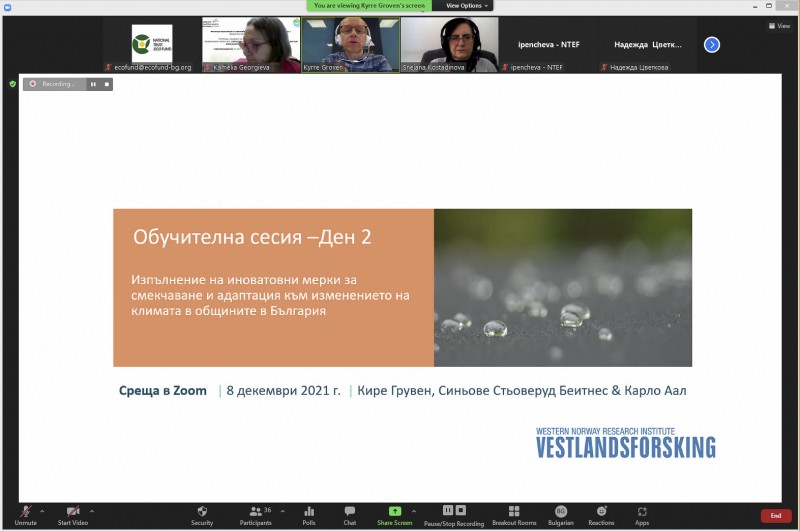Open Breakout Rooms
Image resolution: width=800 pixels, height=531 pixels.
tap(514, 513)
